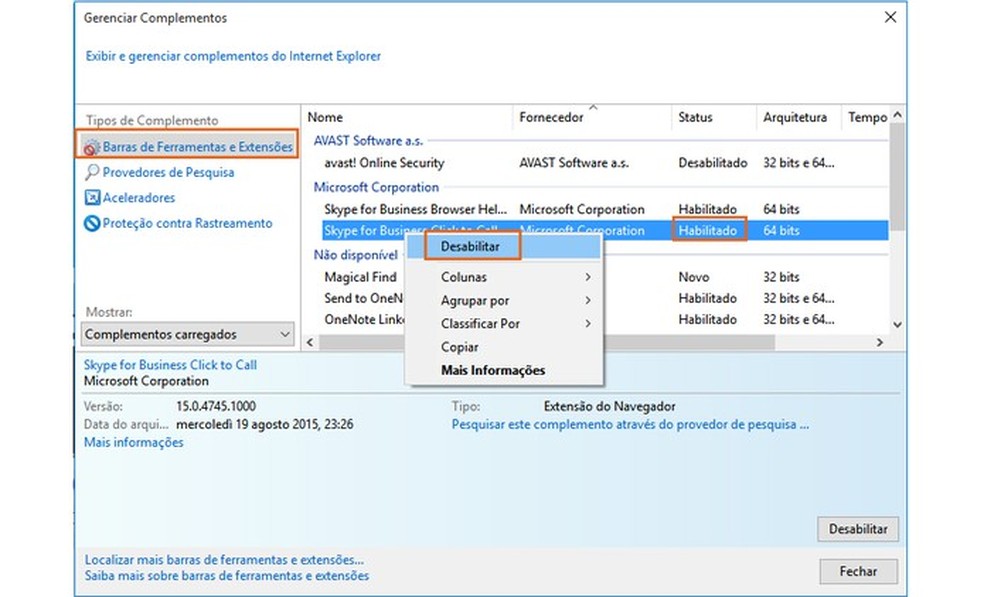This screenshot has width=984, height=597.
Task: Choose Mais Informações in context menu
Action: click(x=493, y=370)
